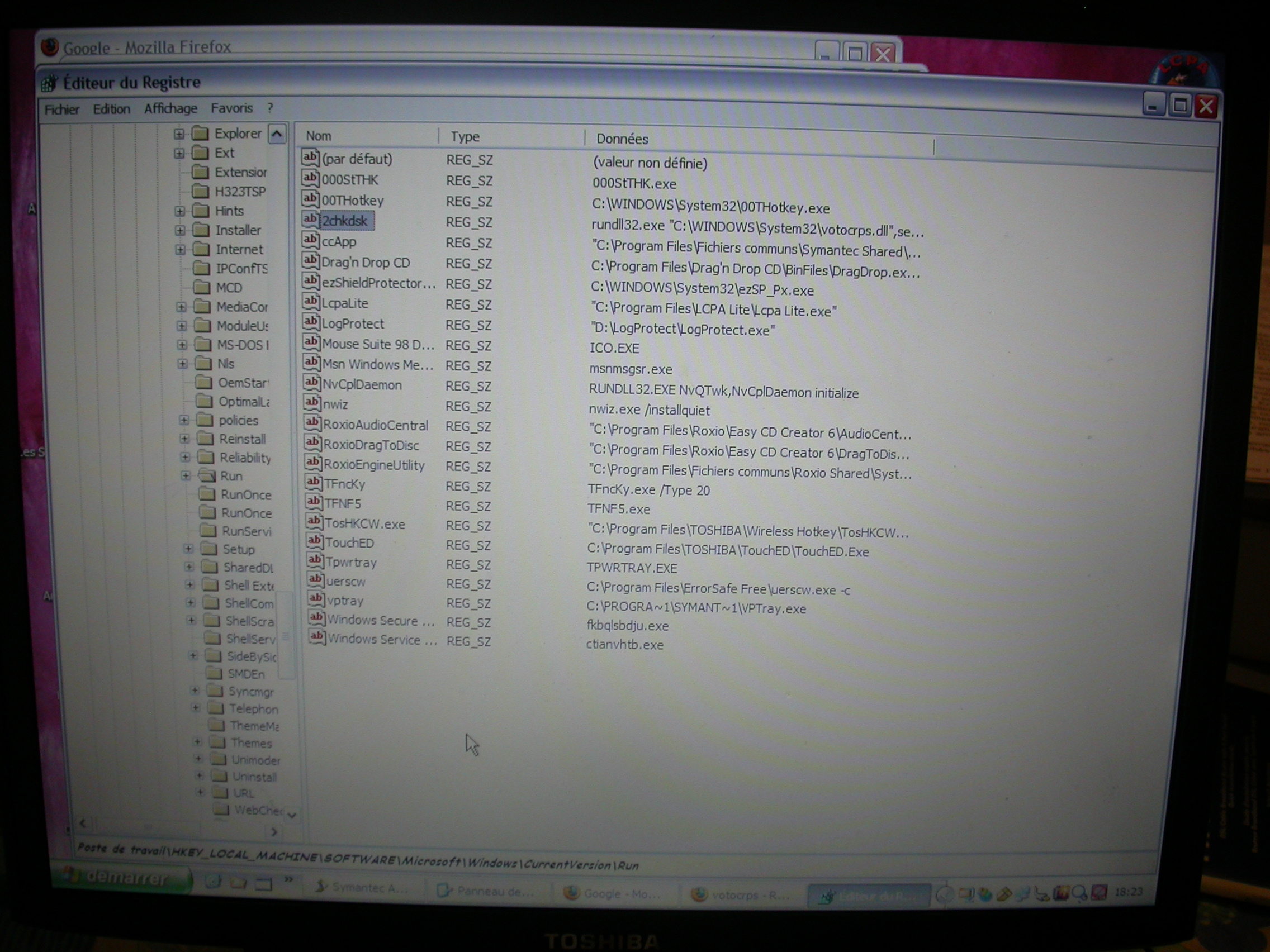Select the TosHKCW.exe value
1270x952 pixels.
(365, 524)
